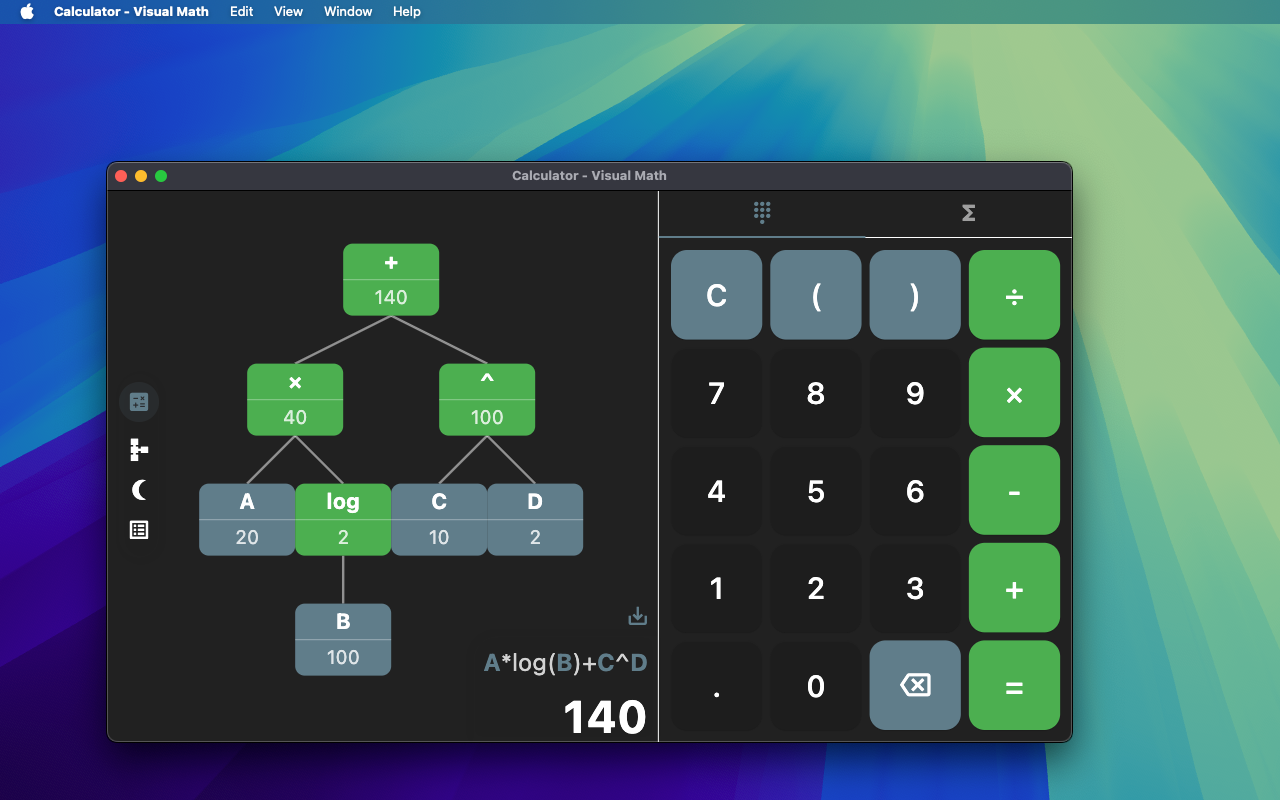Screen dimensions: 1280x800
Task: Tap the decimal point key
Action: coord(716,685)
